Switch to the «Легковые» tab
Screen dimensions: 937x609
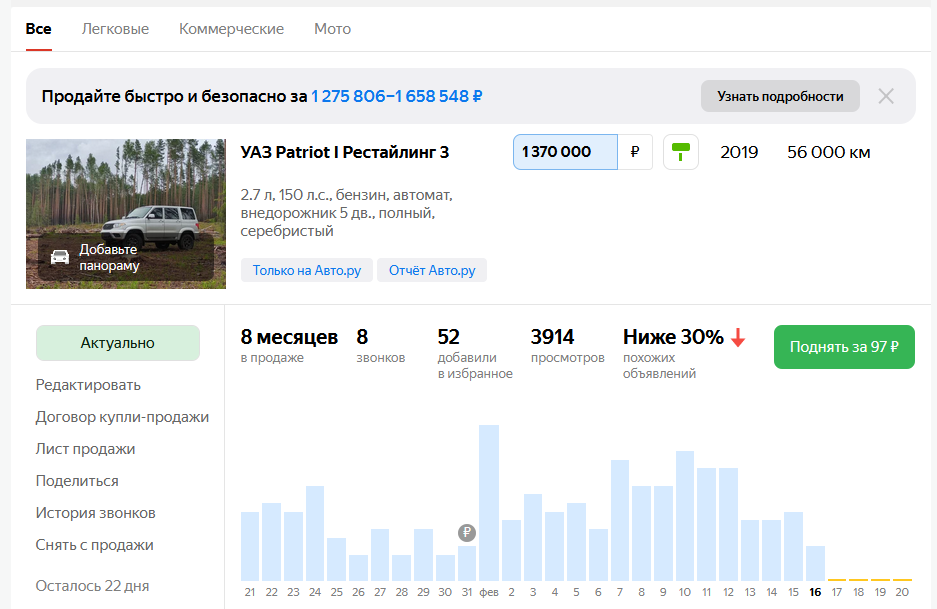(x=115, y=29)
